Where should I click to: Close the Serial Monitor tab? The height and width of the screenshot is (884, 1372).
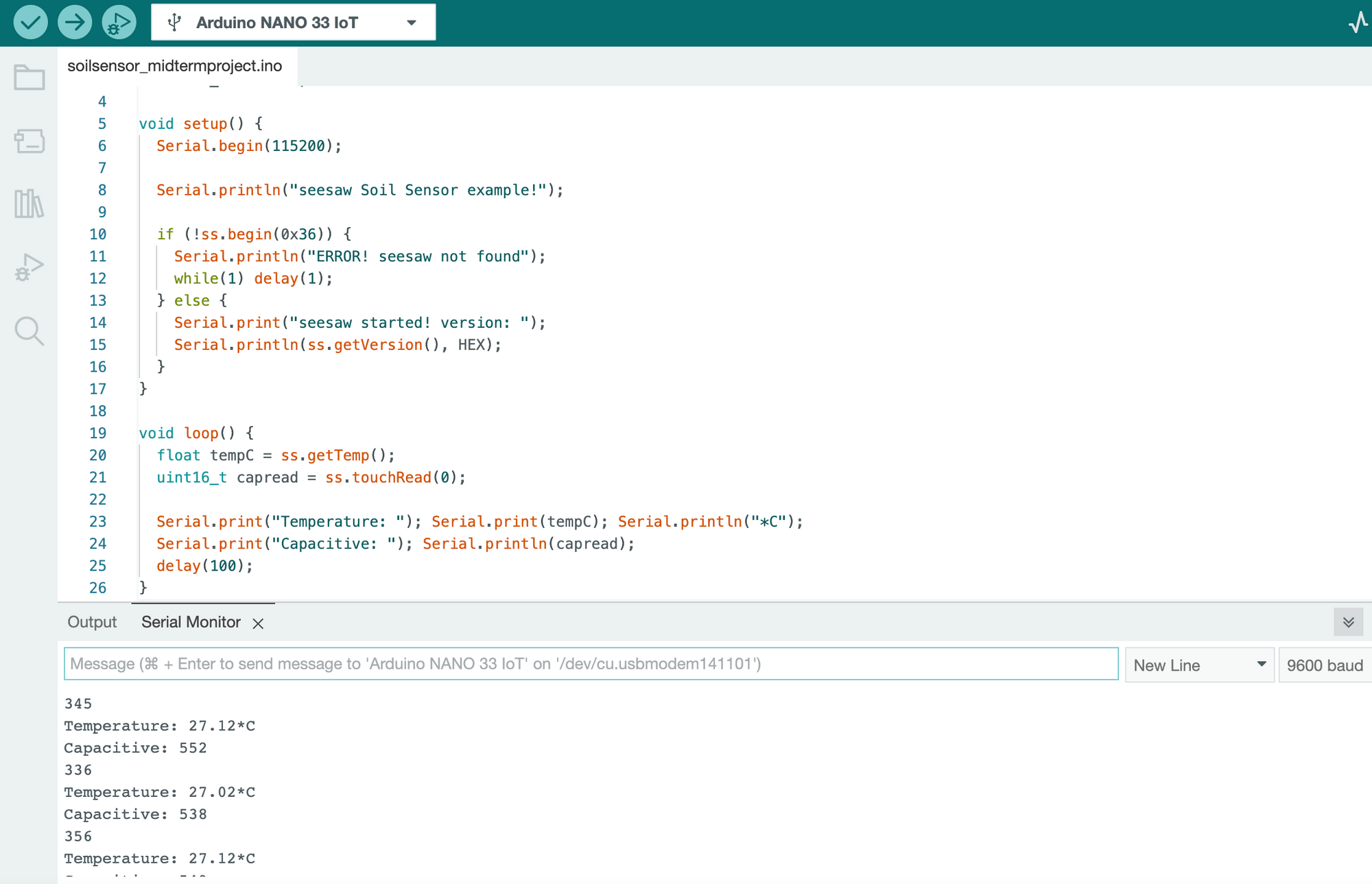(258, 623)
